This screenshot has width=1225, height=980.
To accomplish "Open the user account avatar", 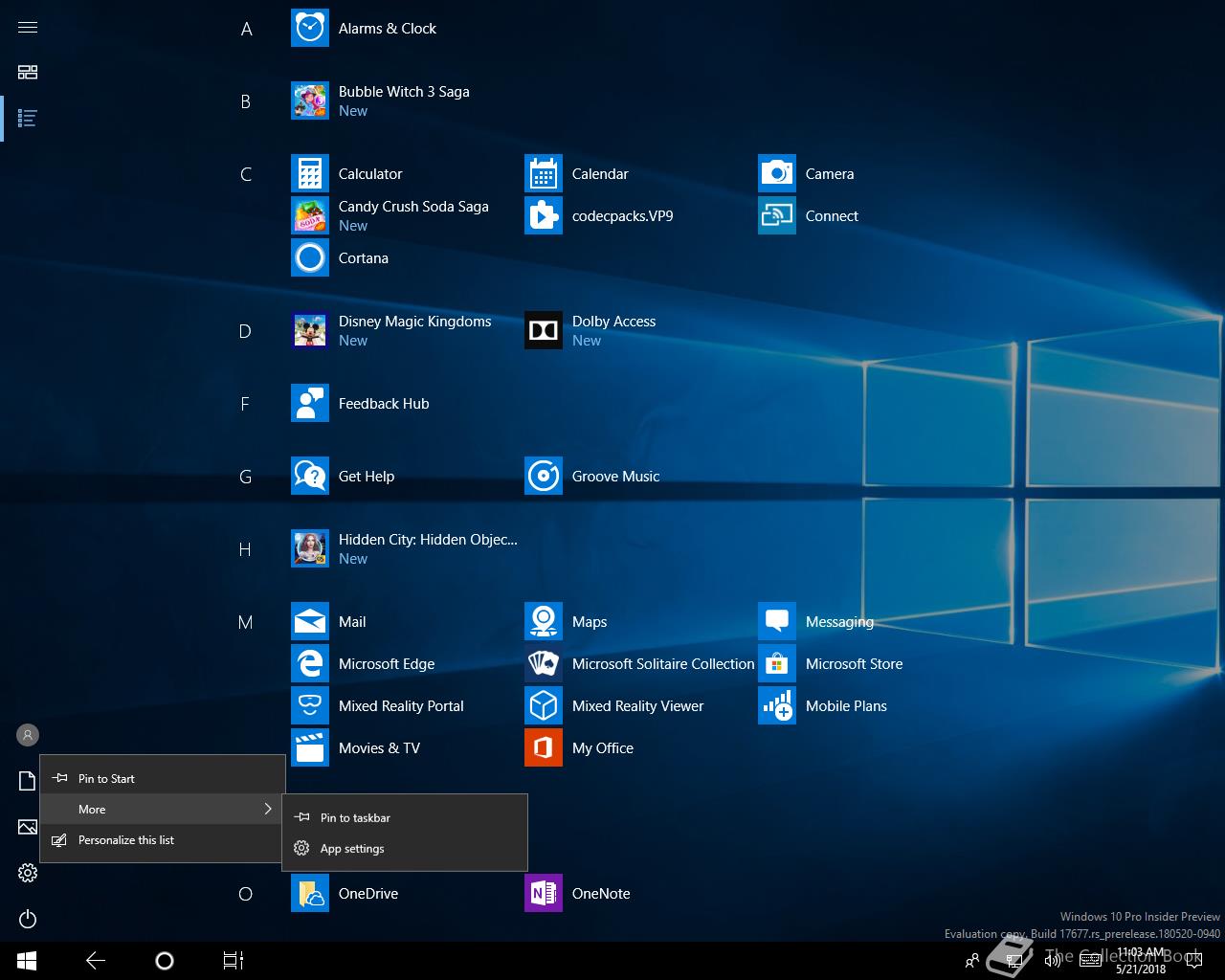I will (28, 735).
